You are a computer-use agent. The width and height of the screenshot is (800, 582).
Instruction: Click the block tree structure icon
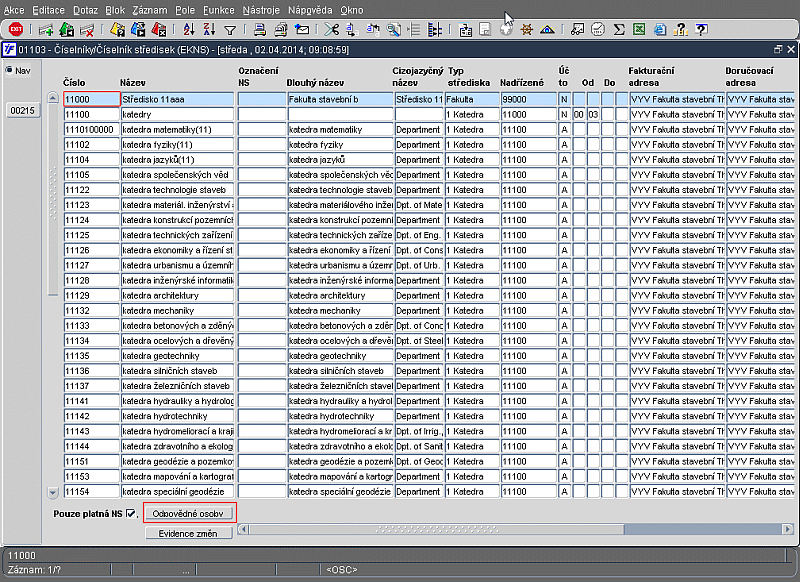tap(435, 30)
